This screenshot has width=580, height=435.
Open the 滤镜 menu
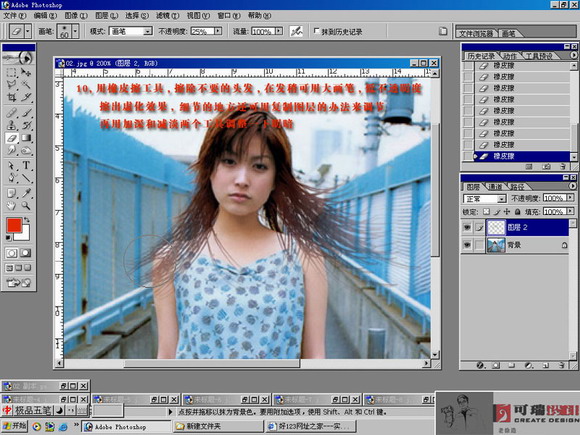point(167,16)
